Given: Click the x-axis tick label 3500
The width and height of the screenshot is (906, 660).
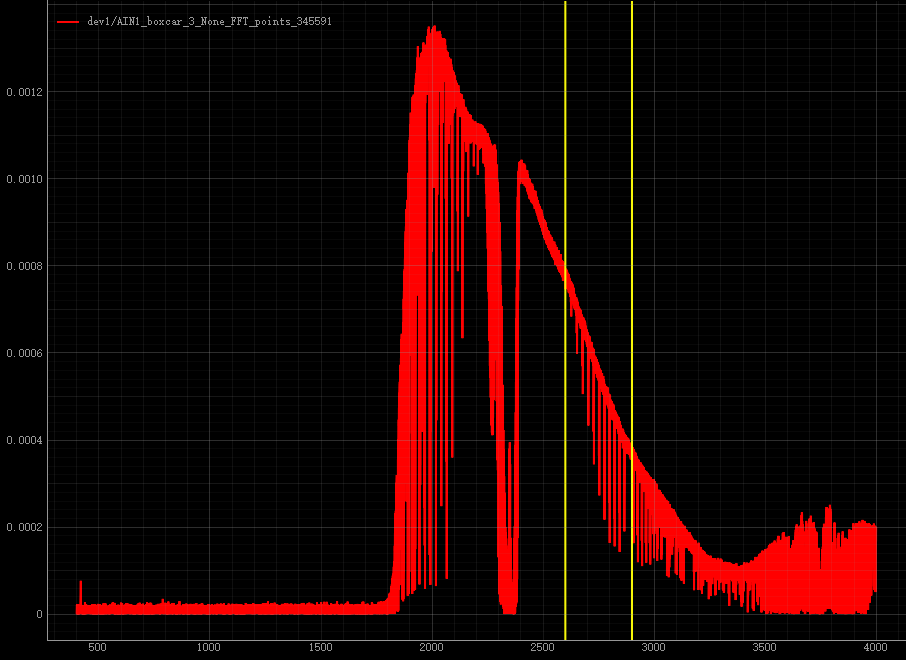Looking at the screenshot, I should 764,647.
